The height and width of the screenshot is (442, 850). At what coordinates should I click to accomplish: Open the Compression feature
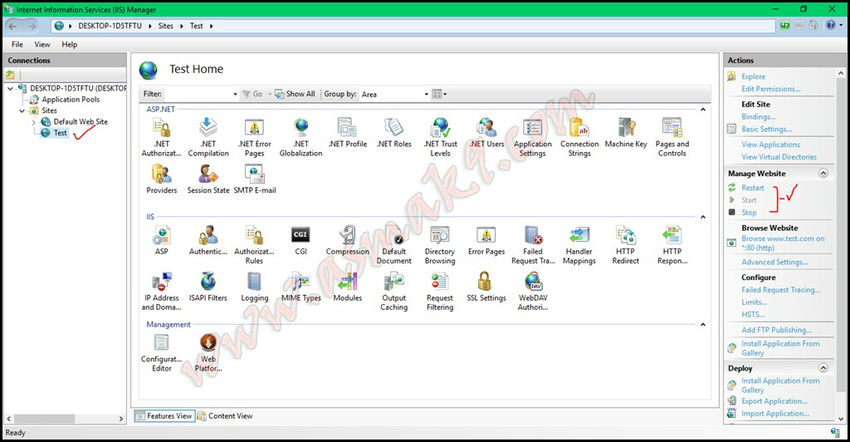[347, 240]
